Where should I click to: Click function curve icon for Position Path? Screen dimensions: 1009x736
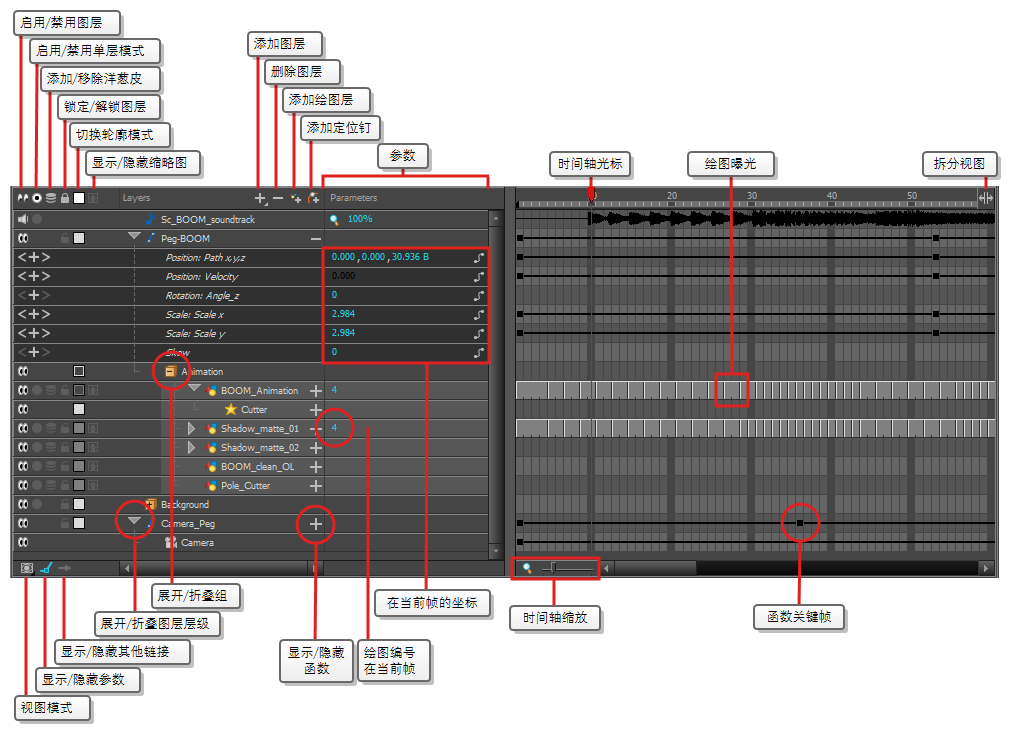tap(479, 257)
